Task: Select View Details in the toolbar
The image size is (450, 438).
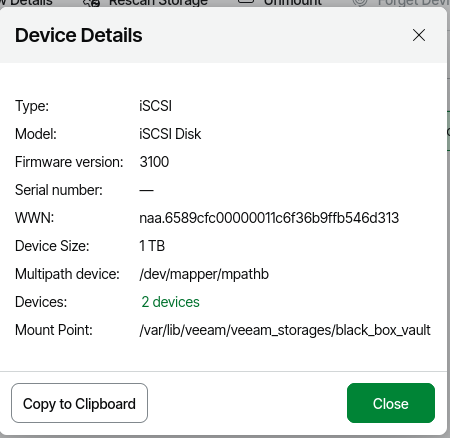Action: pos(26,3)
